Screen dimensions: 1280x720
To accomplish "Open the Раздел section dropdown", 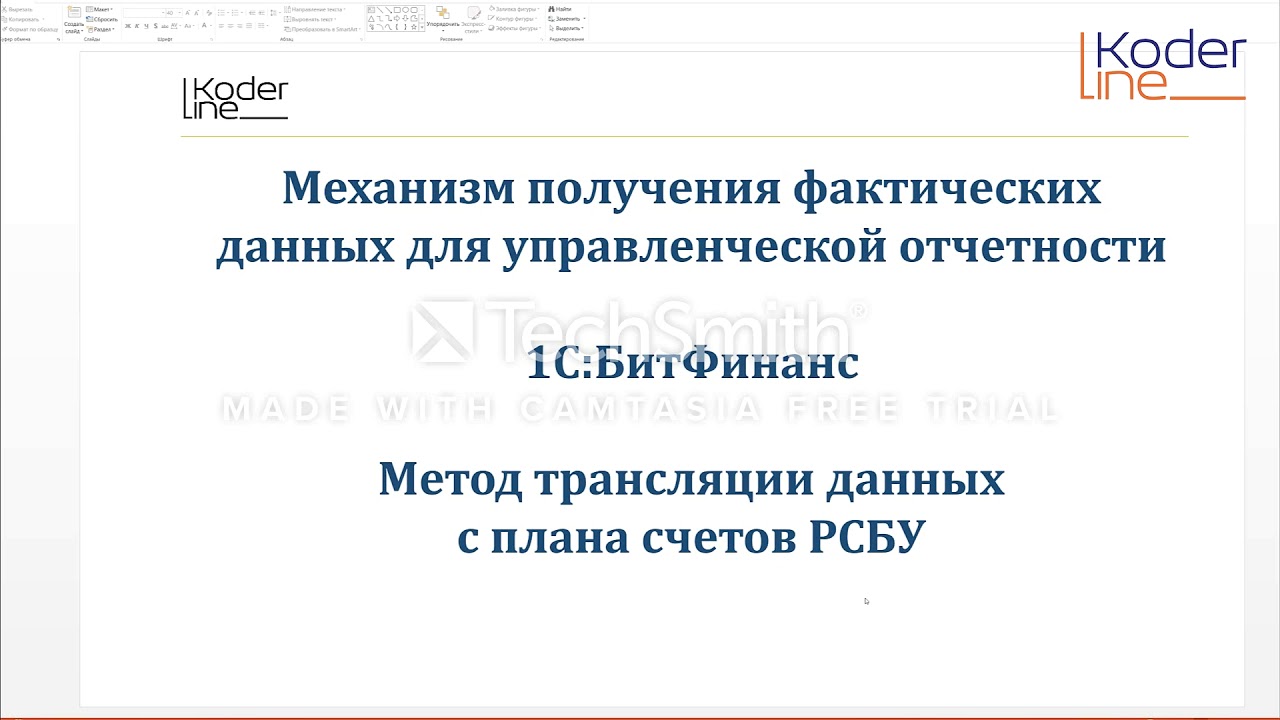I will 101,29.
